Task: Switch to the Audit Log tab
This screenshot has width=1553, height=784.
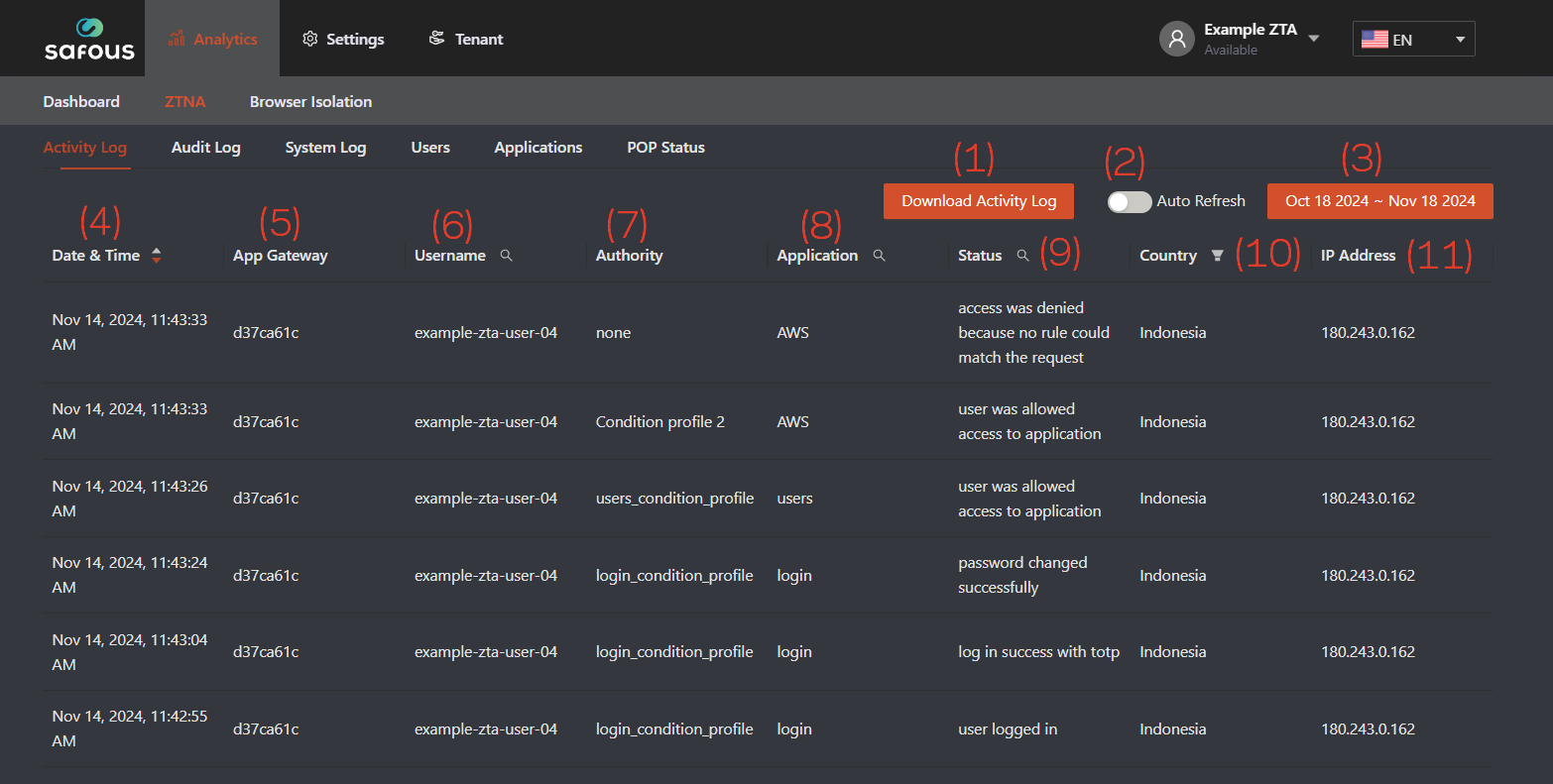Action: pos(205,147)
